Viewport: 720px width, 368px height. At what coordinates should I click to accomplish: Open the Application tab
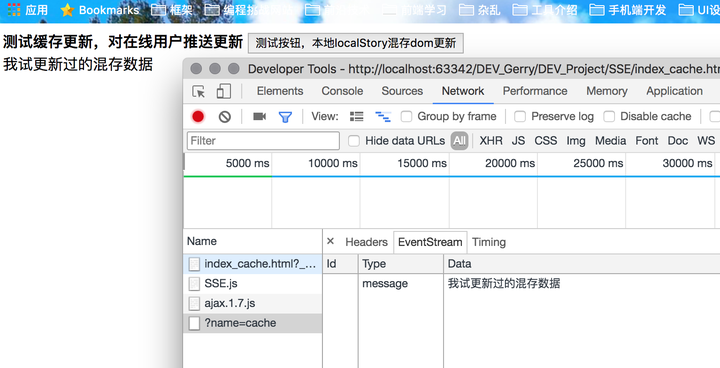click(674, 91)
